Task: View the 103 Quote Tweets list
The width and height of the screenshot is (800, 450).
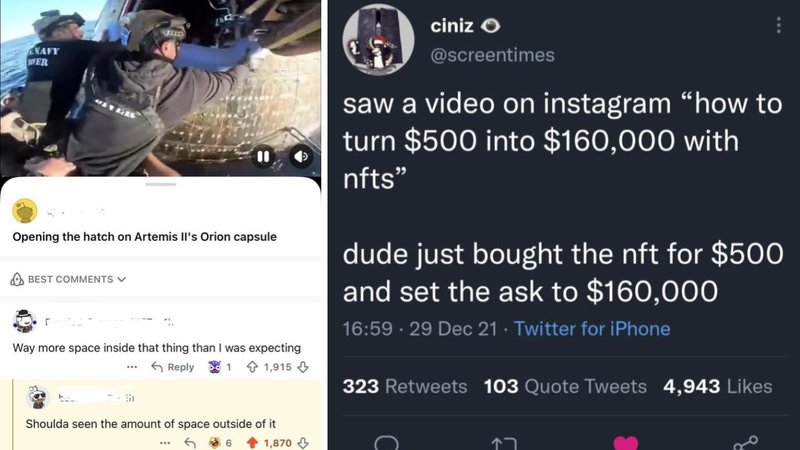Action: pos(565,386)
